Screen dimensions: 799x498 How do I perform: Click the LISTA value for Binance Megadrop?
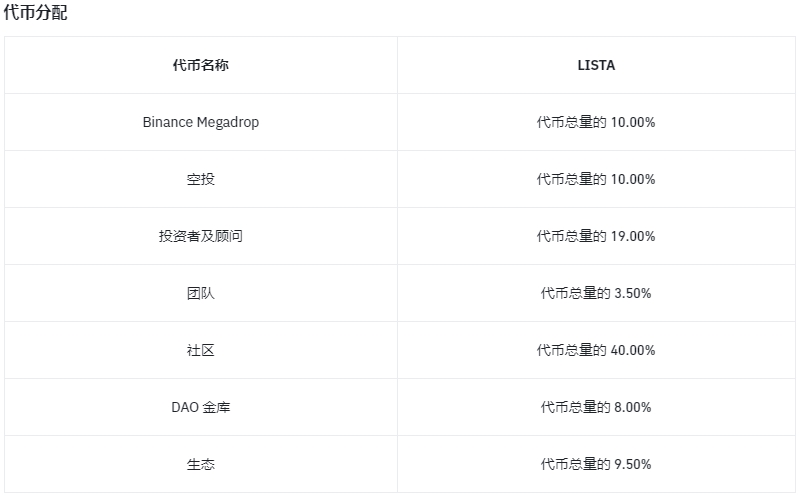click(x=596, y=122)
